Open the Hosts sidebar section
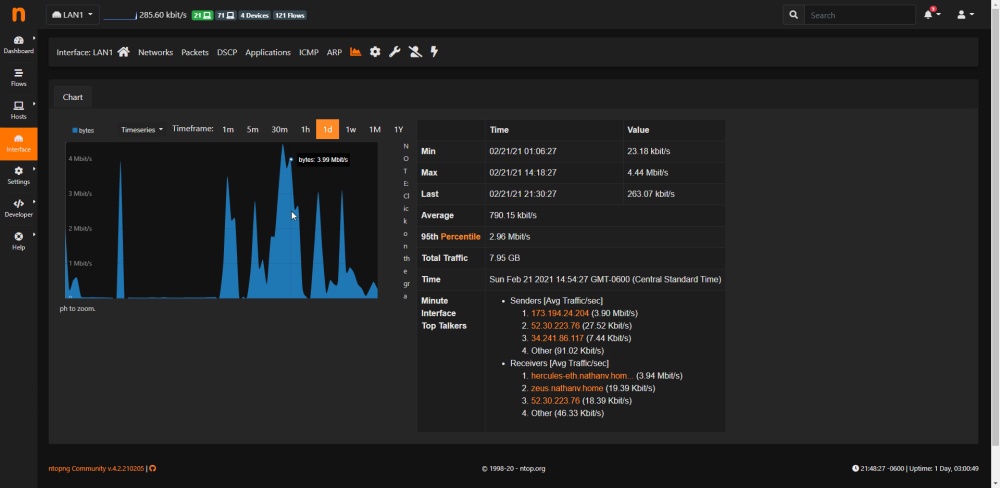 [18, 110]
